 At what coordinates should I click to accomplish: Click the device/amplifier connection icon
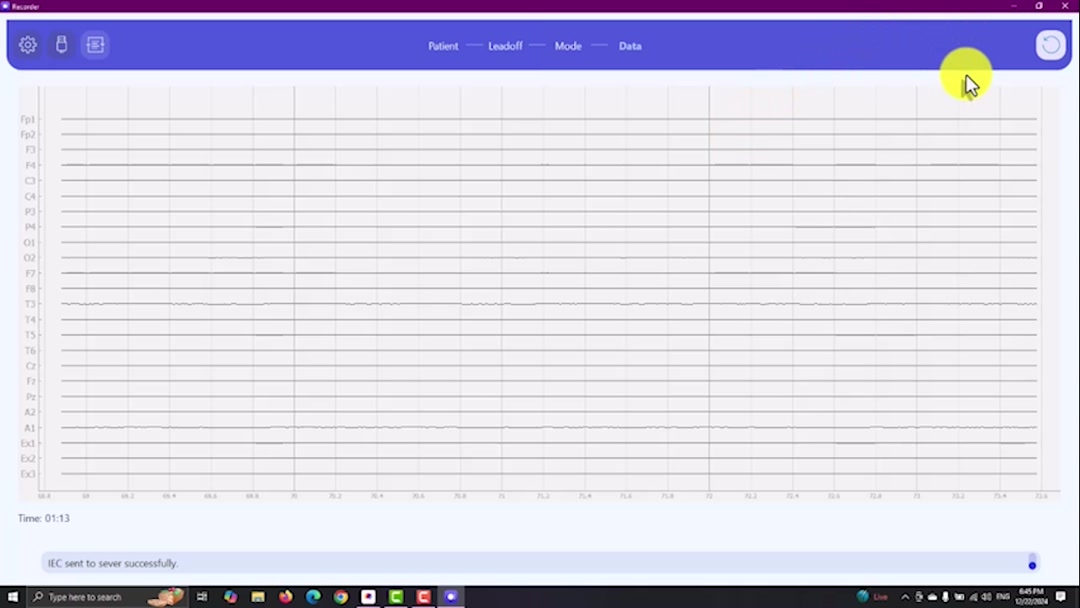click(61, 45)
